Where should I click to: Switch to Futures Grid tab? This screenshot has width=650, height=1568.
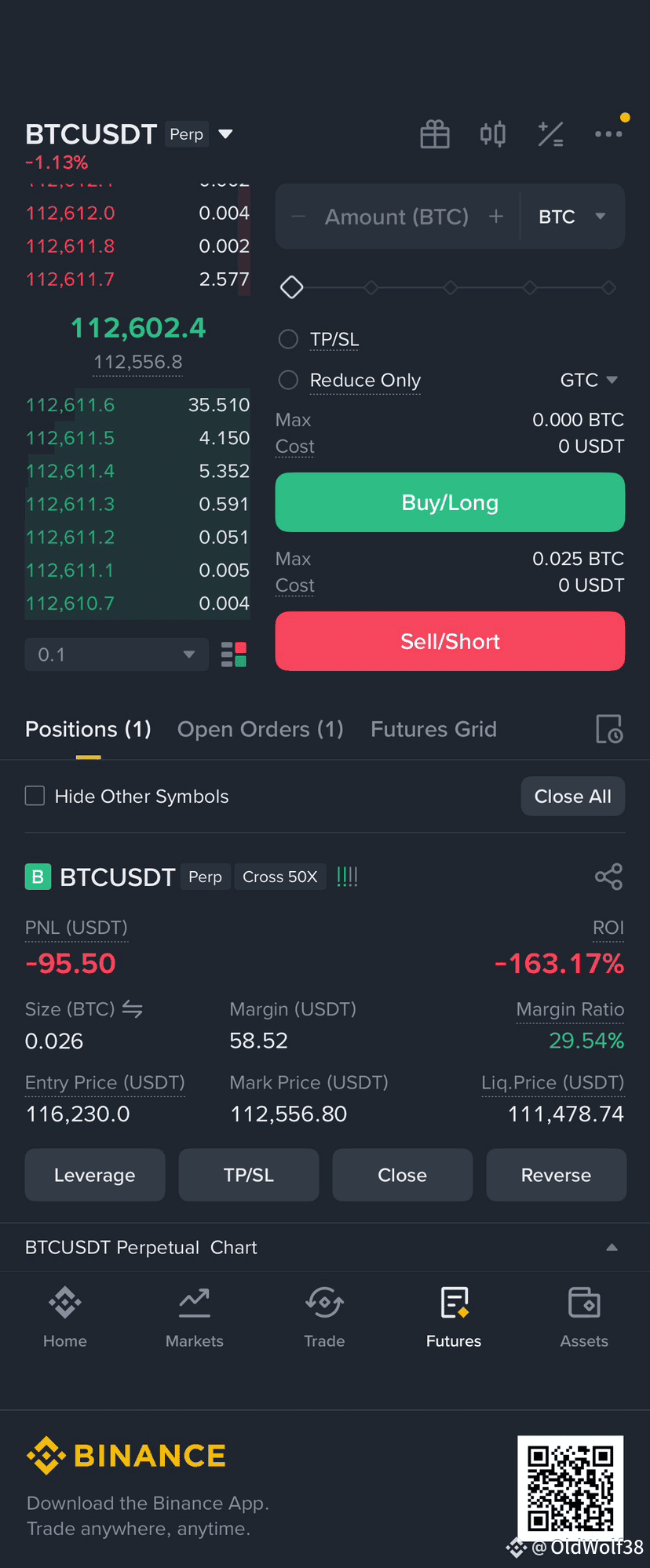[x=433, y=729]
